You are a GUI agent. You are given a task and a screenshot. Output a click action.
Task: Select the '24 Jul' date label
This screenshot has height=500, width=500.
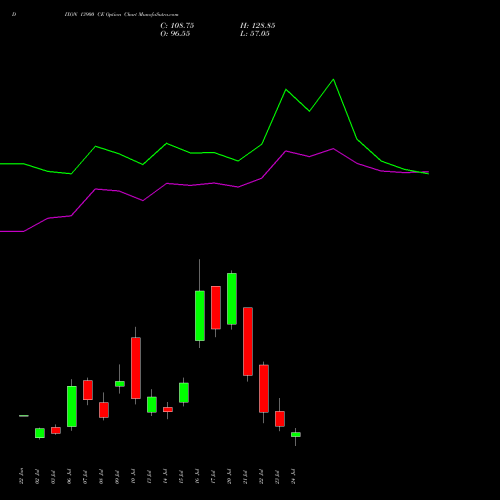293,477
